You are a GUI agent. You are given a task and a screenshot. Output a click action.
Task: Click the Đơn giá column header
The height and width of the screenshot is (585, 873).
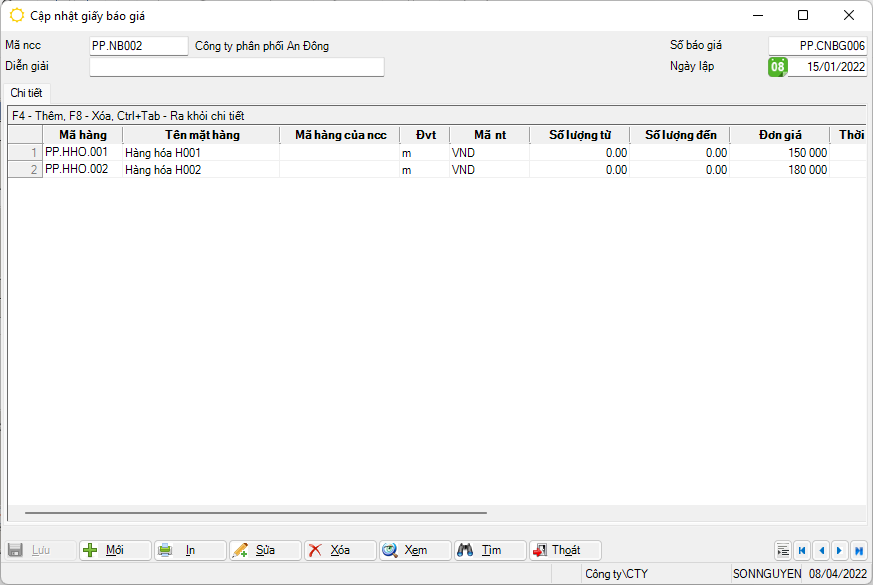tap(778, 135)
